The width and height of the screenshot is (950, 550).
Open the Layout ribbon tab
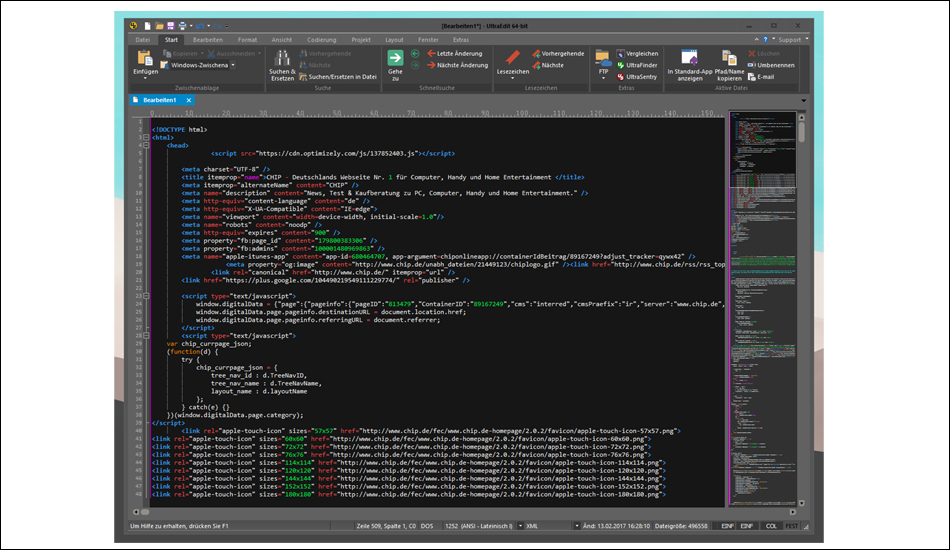click(x=394, y=40)
